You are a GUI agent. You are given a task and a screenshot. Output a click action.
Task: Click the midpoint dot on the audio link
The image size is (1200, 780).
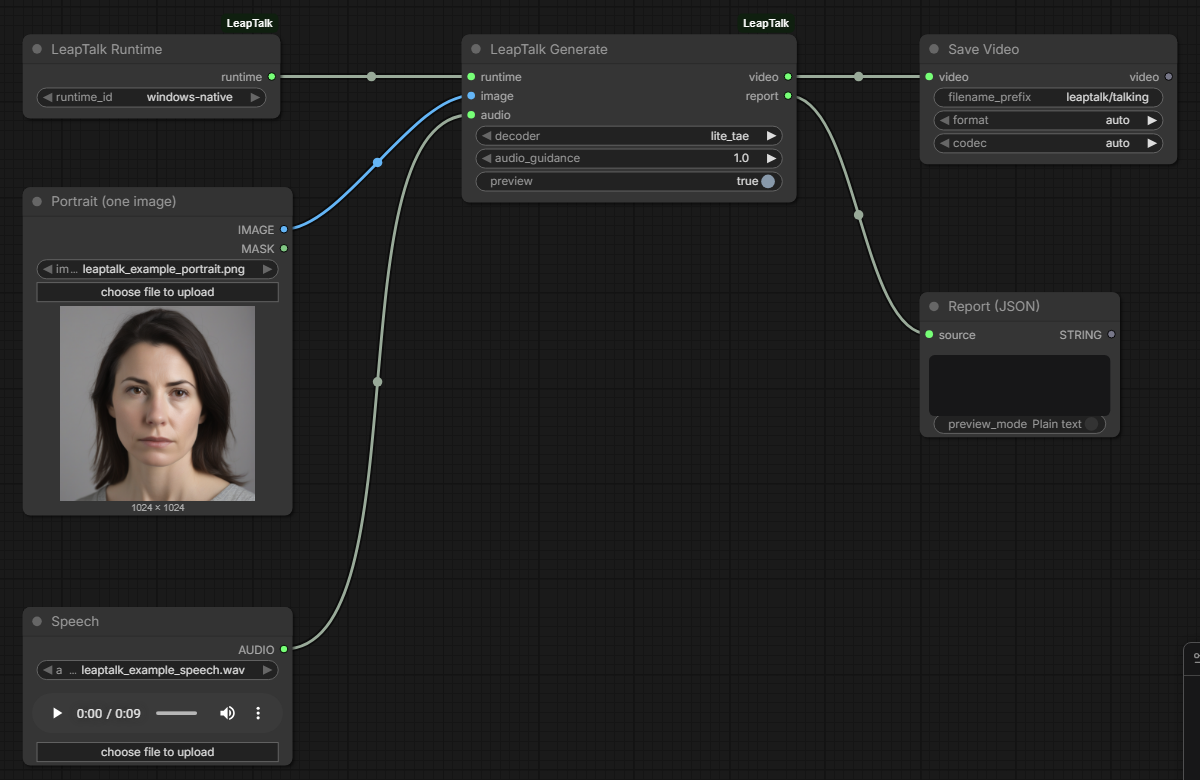click(x=377, y=381)
